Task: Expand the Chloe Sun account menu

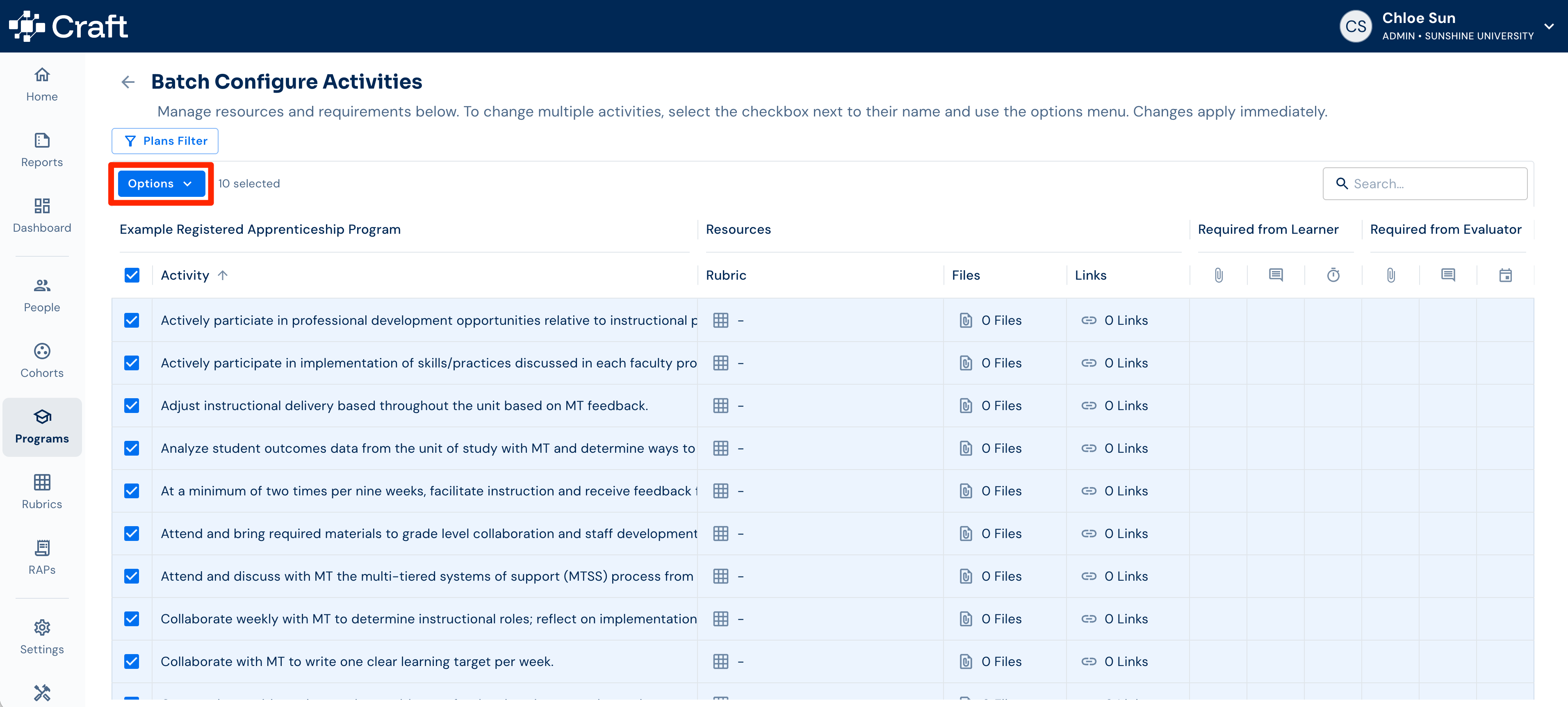Action: (1549, 26)
